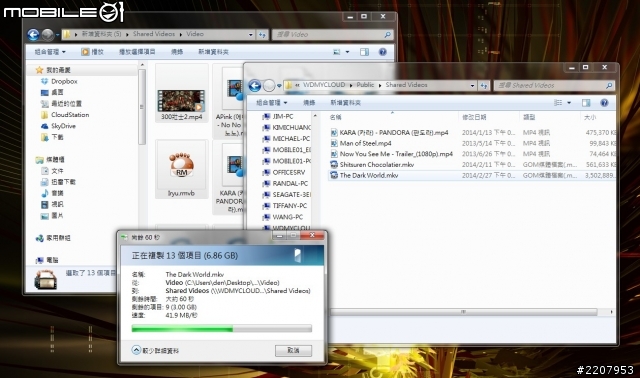
Task: Click 新增資料夾 in Video window toolbar
Action: 213,52
